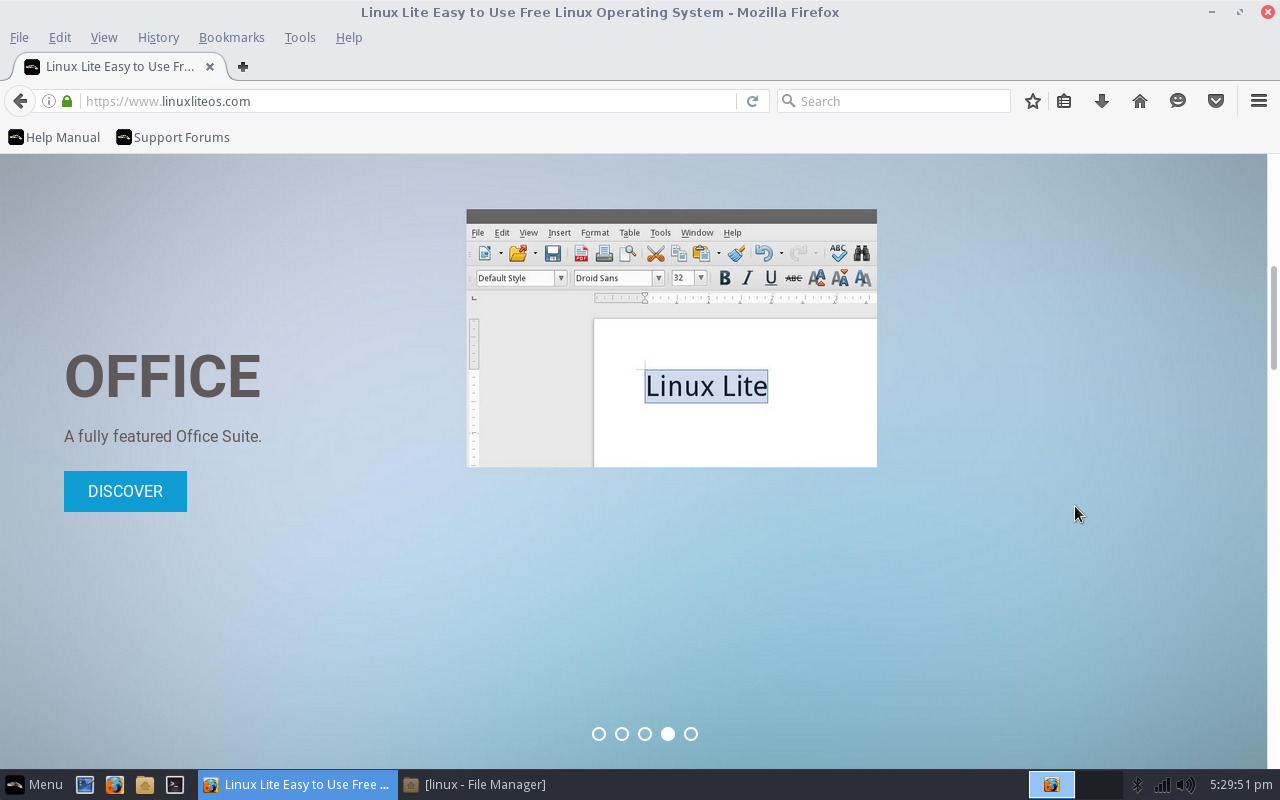Image resolution: width=1280 pixels, height=800 pixels.
Task: Close the Linux Lite tab
Action: [x=210, y=67]
